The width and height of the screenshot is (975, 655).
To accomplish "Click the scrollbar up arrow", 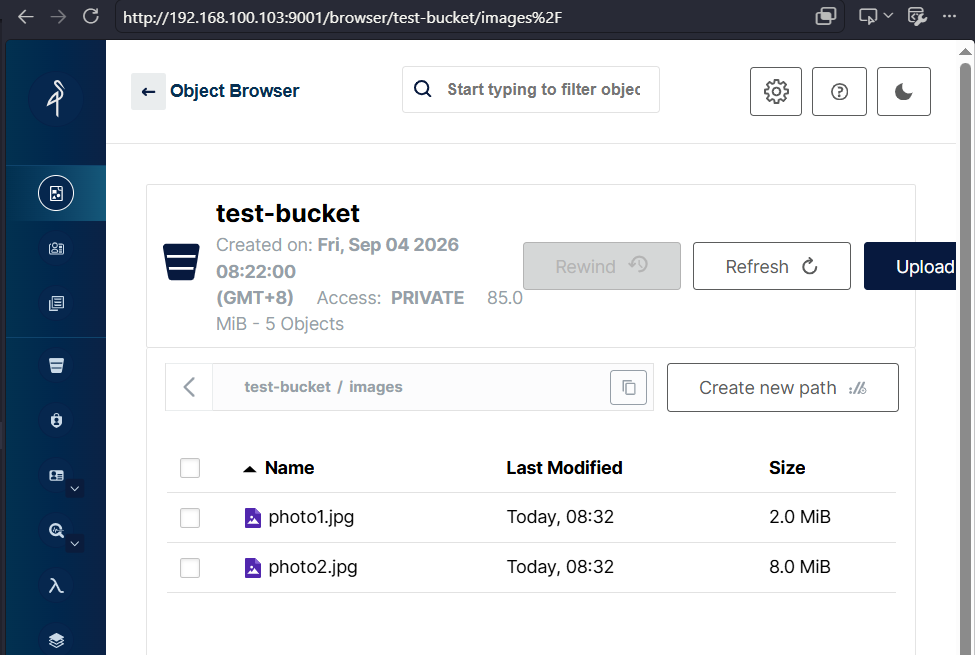I will click(x=965, y=52).
